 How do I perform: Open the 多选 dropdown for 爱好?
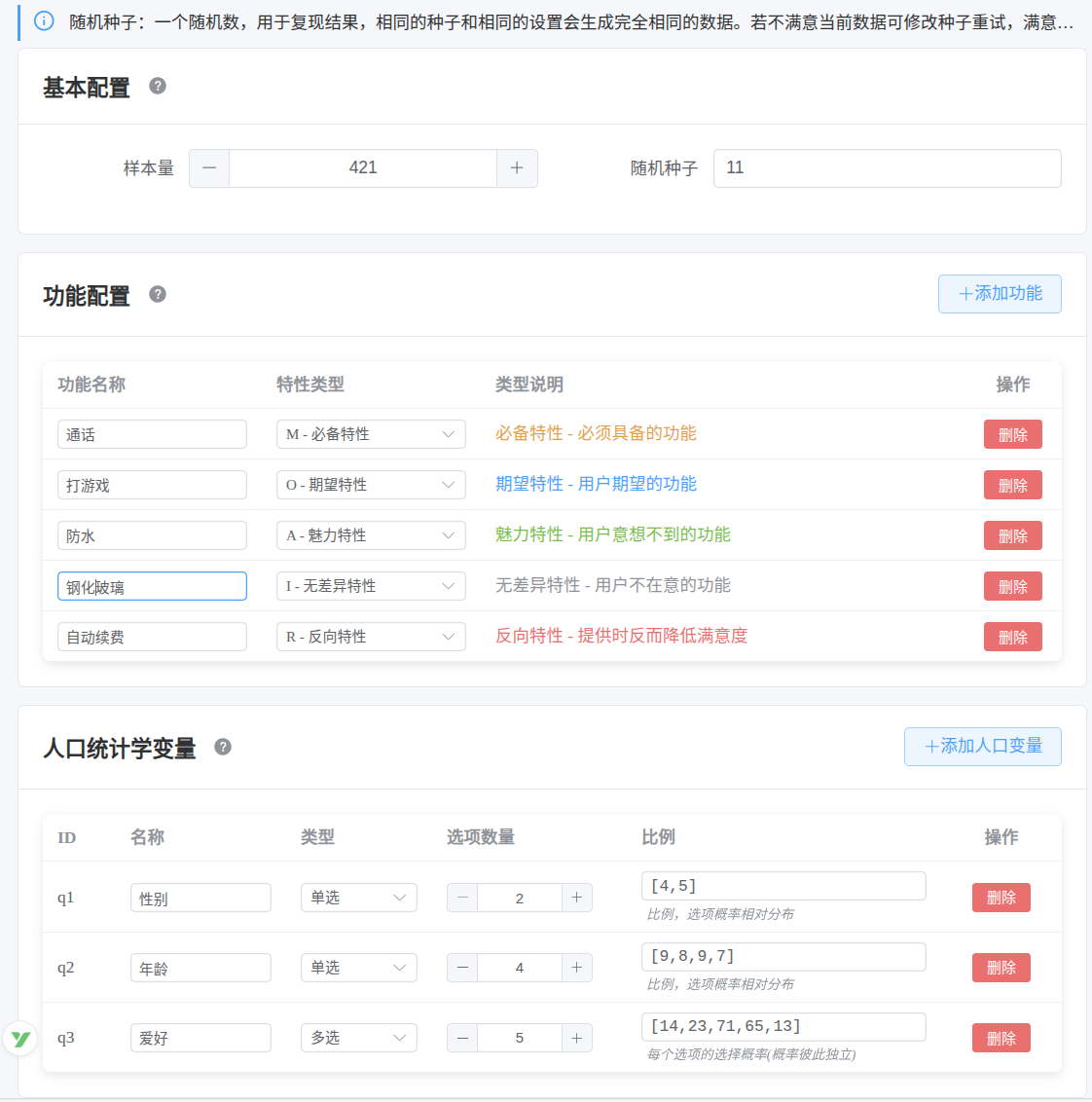click(358, 1038)
